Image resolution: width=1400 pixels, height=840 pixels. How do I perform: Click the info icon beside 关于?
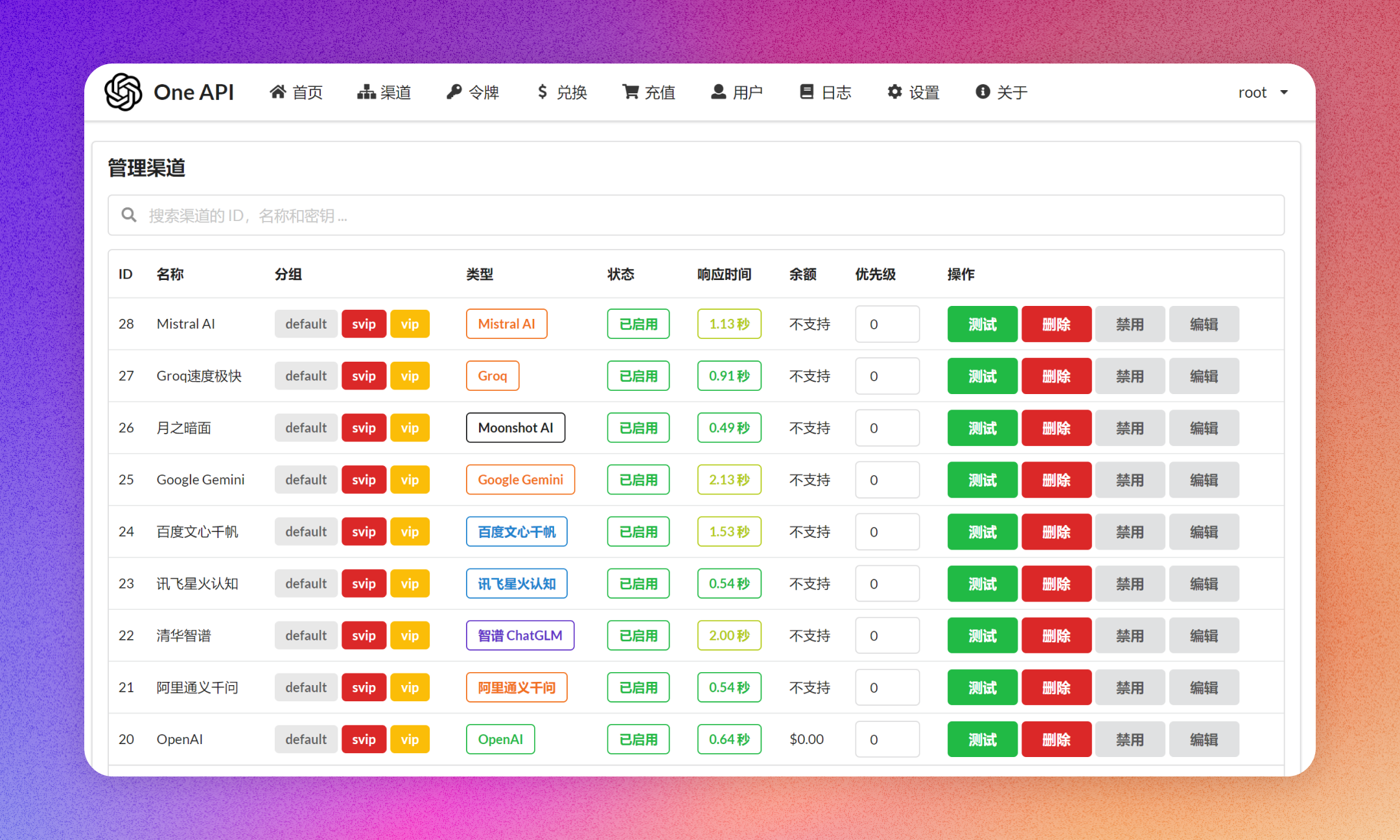pos(983,92)
